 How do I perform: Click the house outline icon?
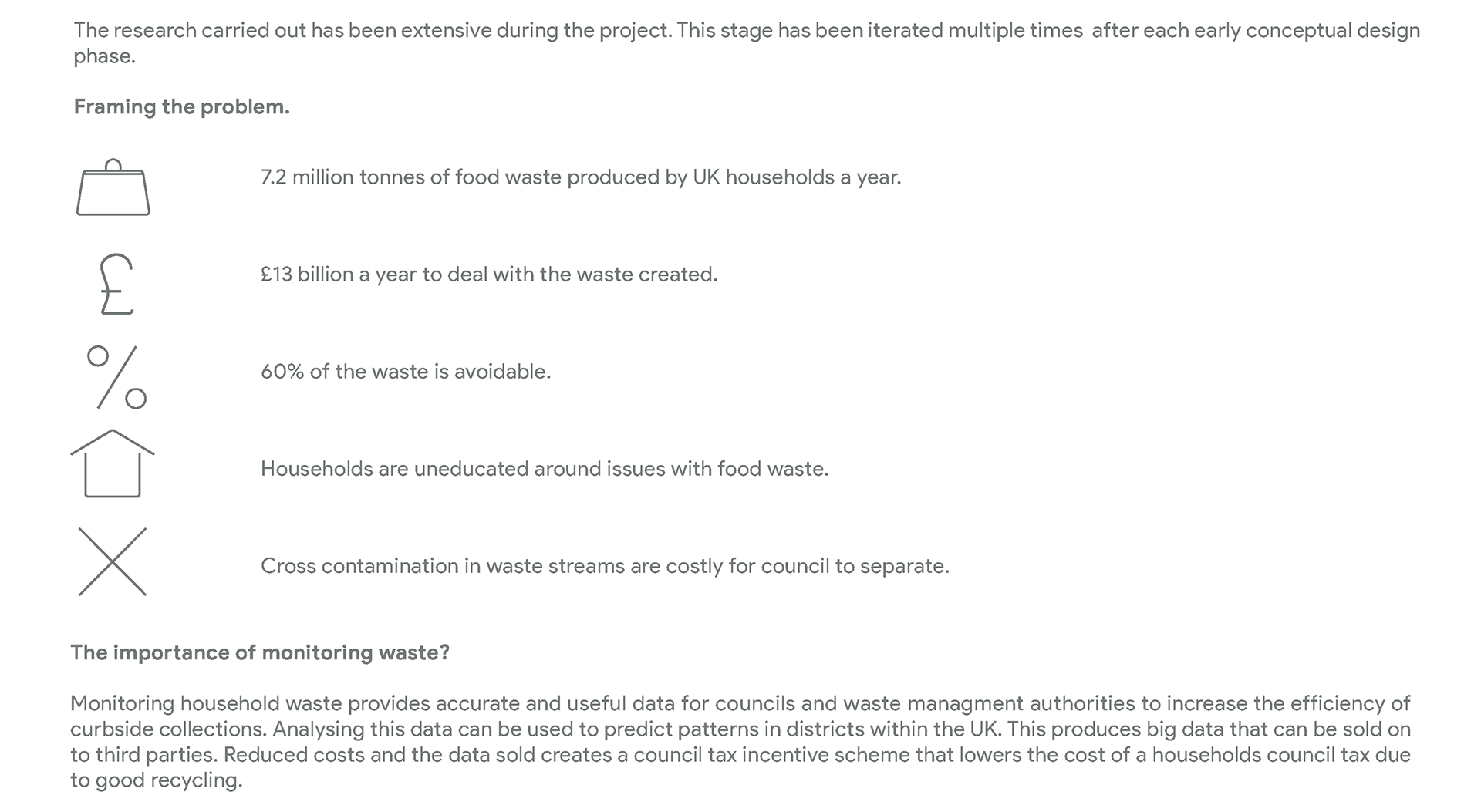coord(113,463)
